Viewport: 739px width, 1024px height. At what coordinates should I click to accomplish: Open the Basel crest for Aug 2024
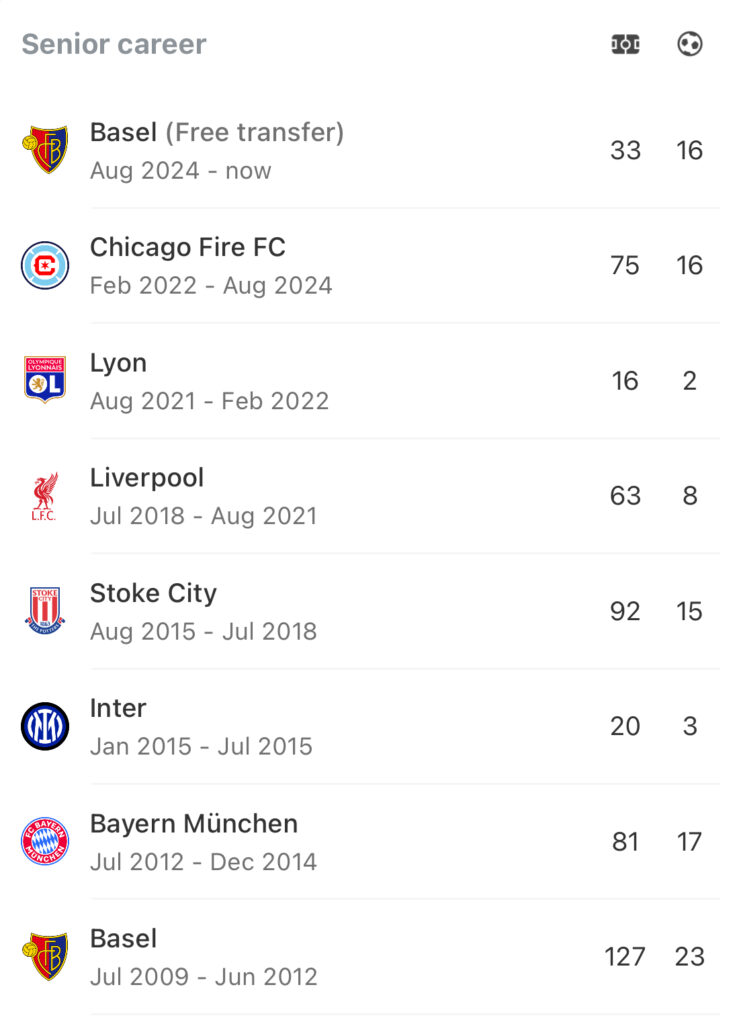[45, 150]
